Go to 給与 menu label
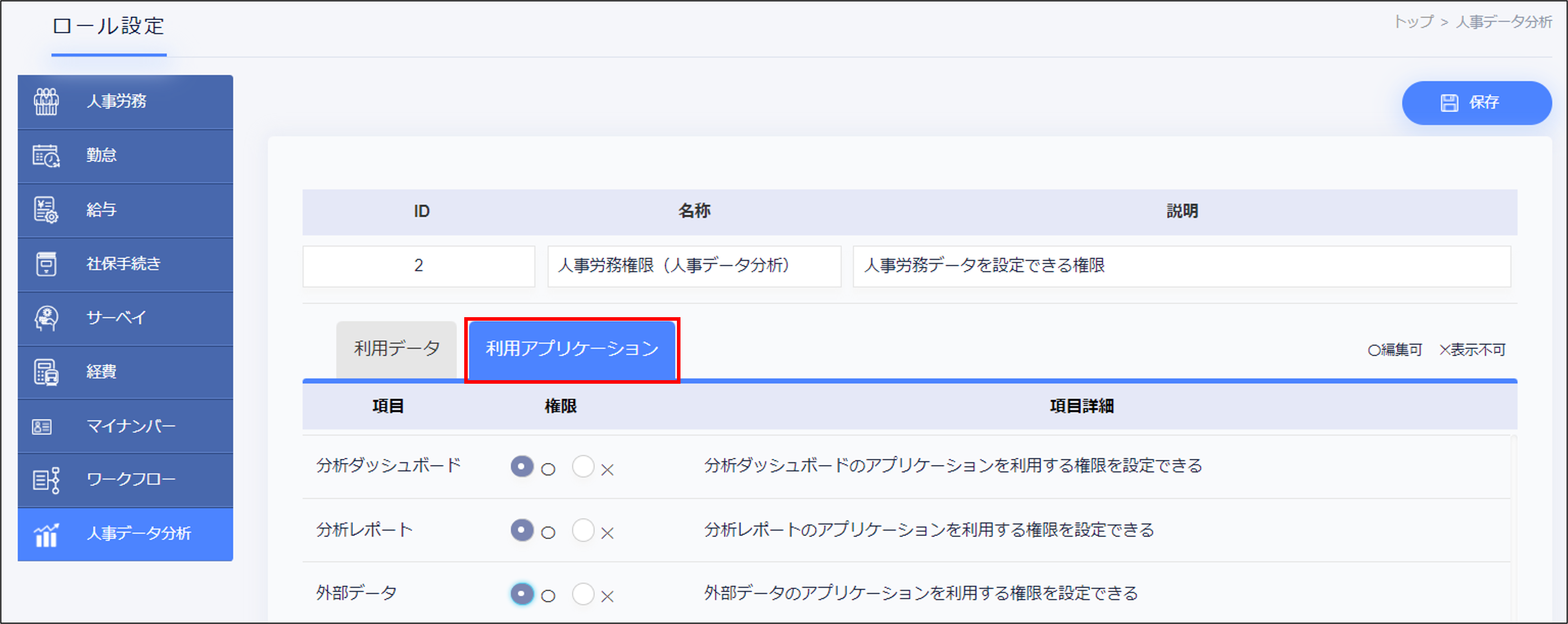1568x624 pixels. [x=101, y=210]
